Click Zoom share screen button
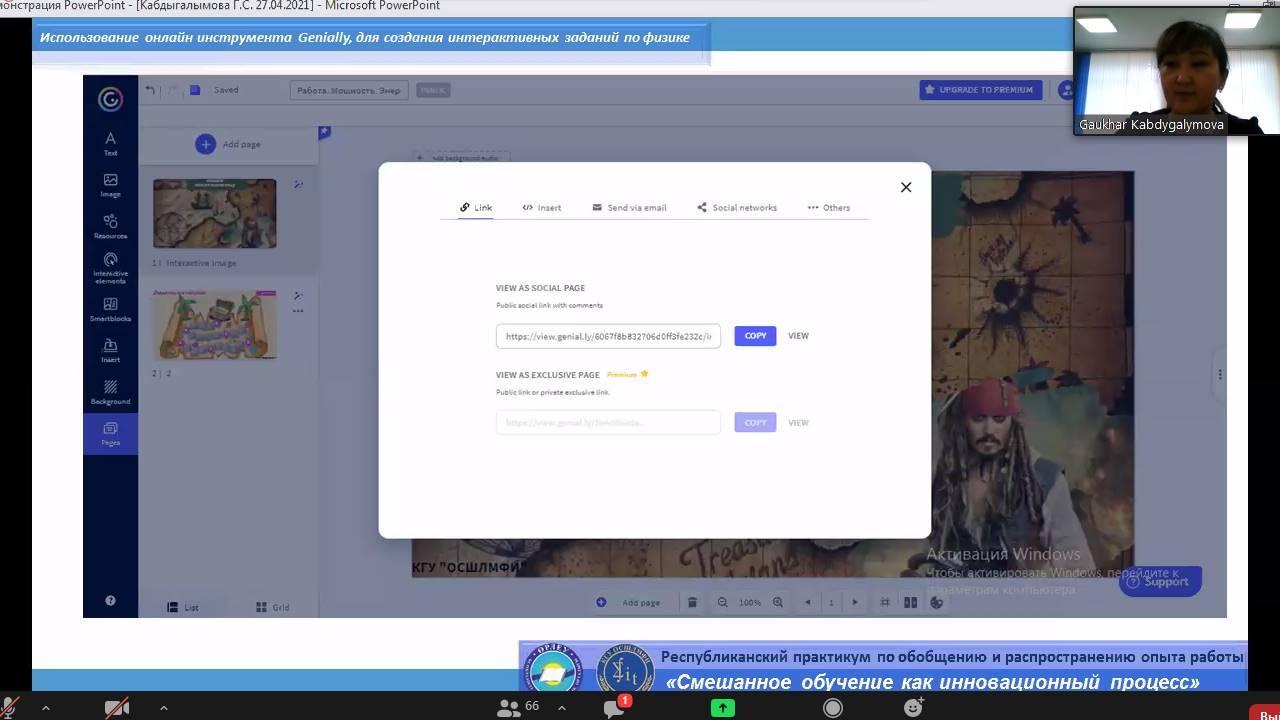This screenshot has height=720, width=1280. pos(722,708)
